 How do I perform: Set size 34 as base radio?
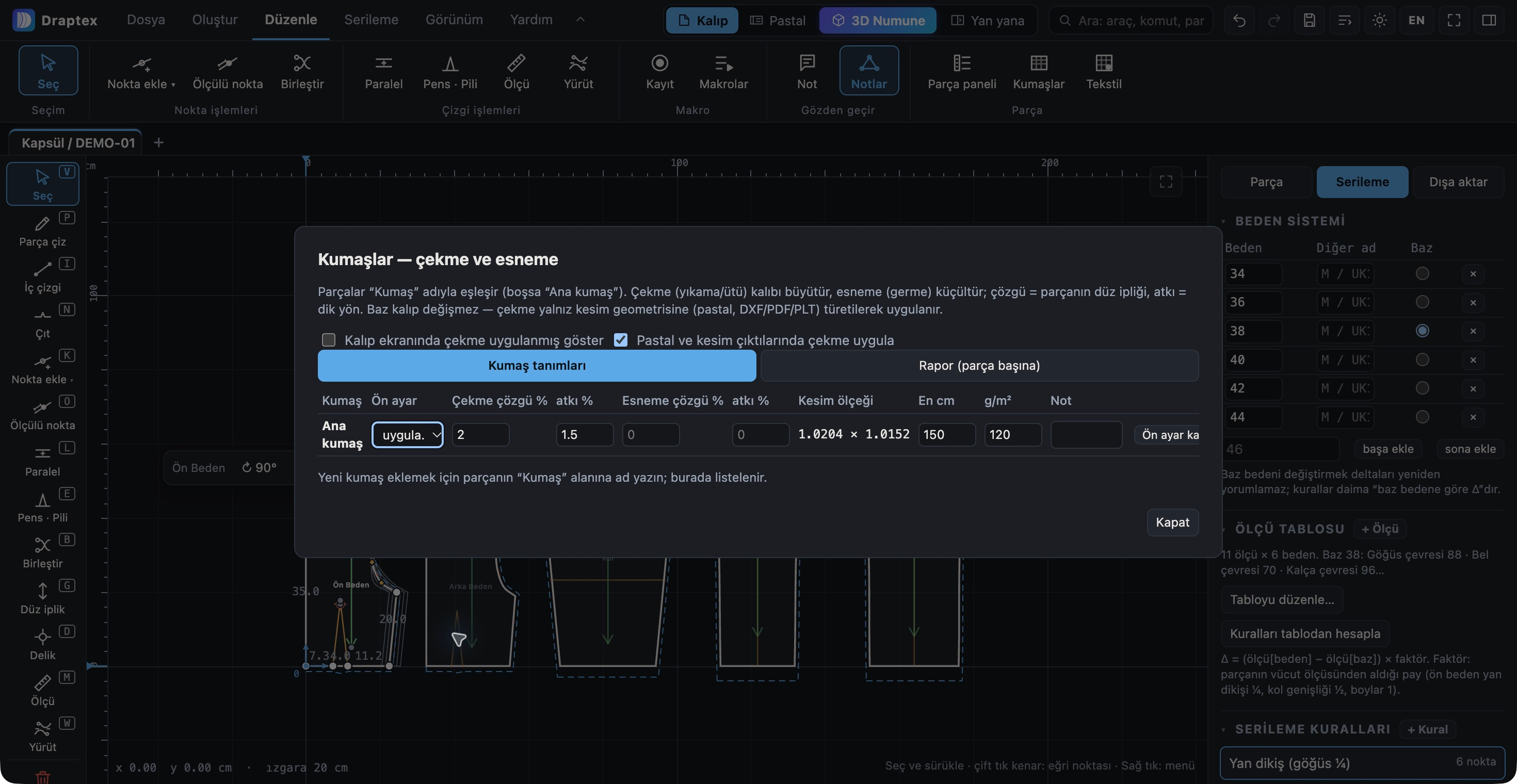1422,274
